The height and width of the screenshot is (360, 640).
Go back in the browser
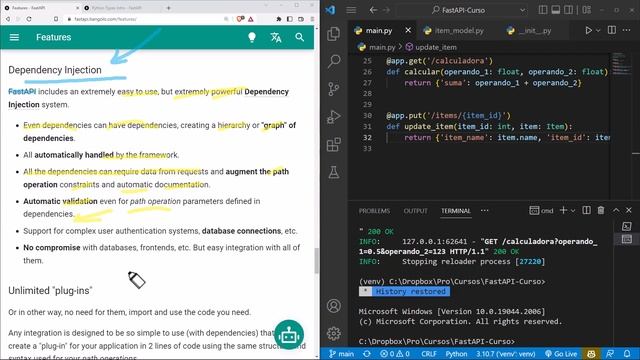point(8,19)
